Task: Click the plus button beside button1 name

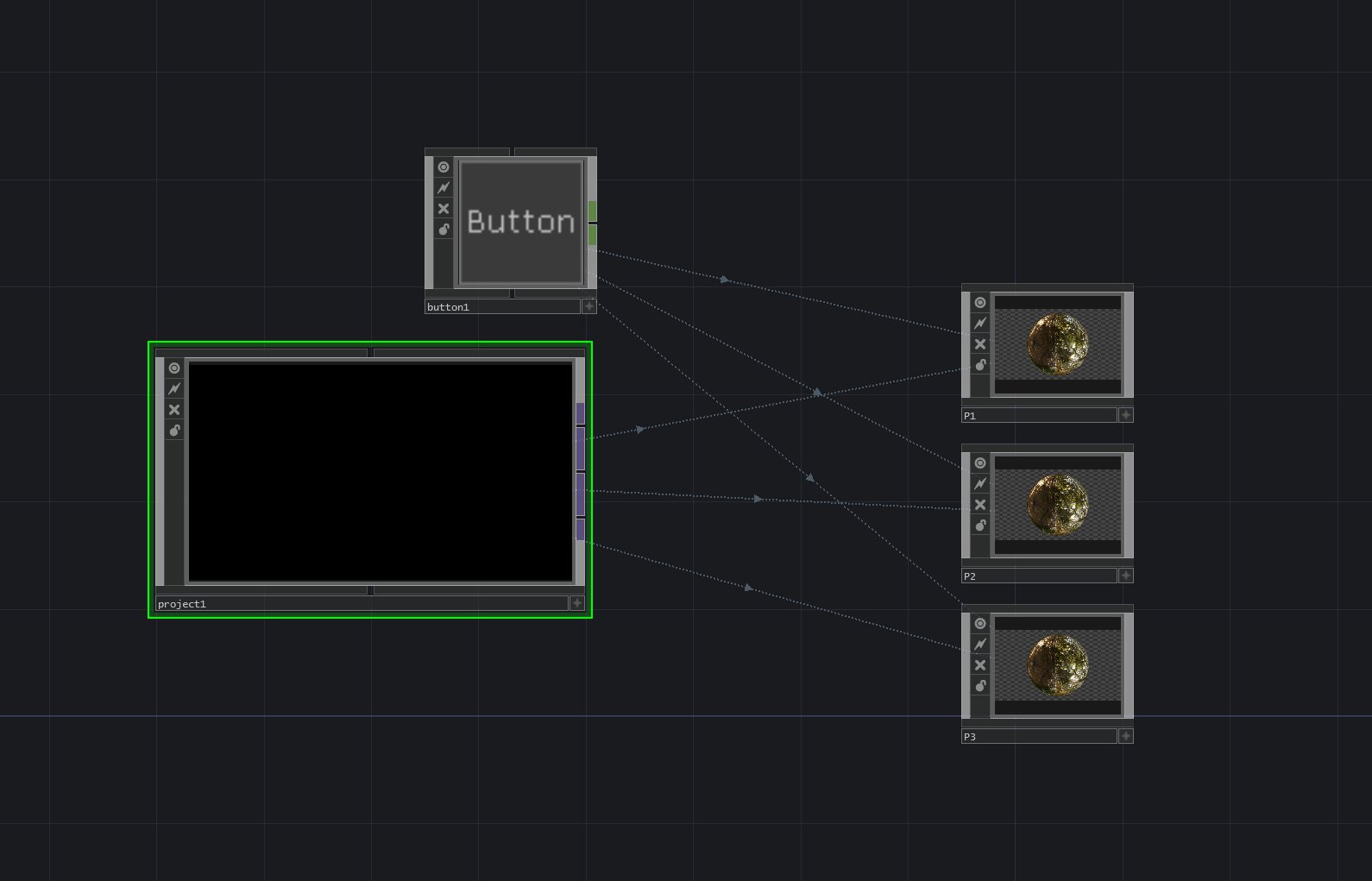Action: point(589,306)
